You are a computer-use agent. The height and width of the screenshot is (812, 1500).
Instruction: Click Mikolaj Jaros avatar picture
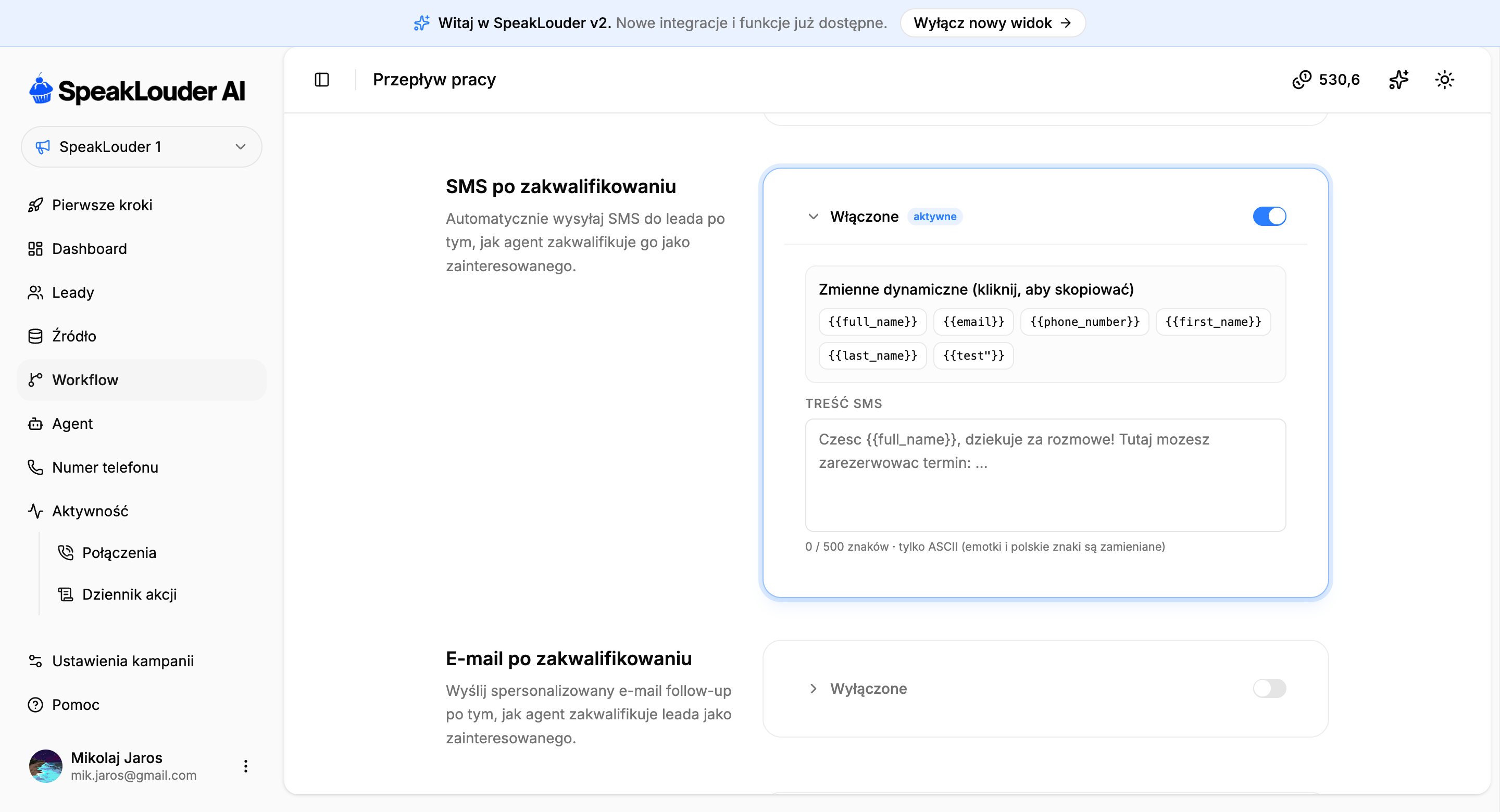[45, 766]
